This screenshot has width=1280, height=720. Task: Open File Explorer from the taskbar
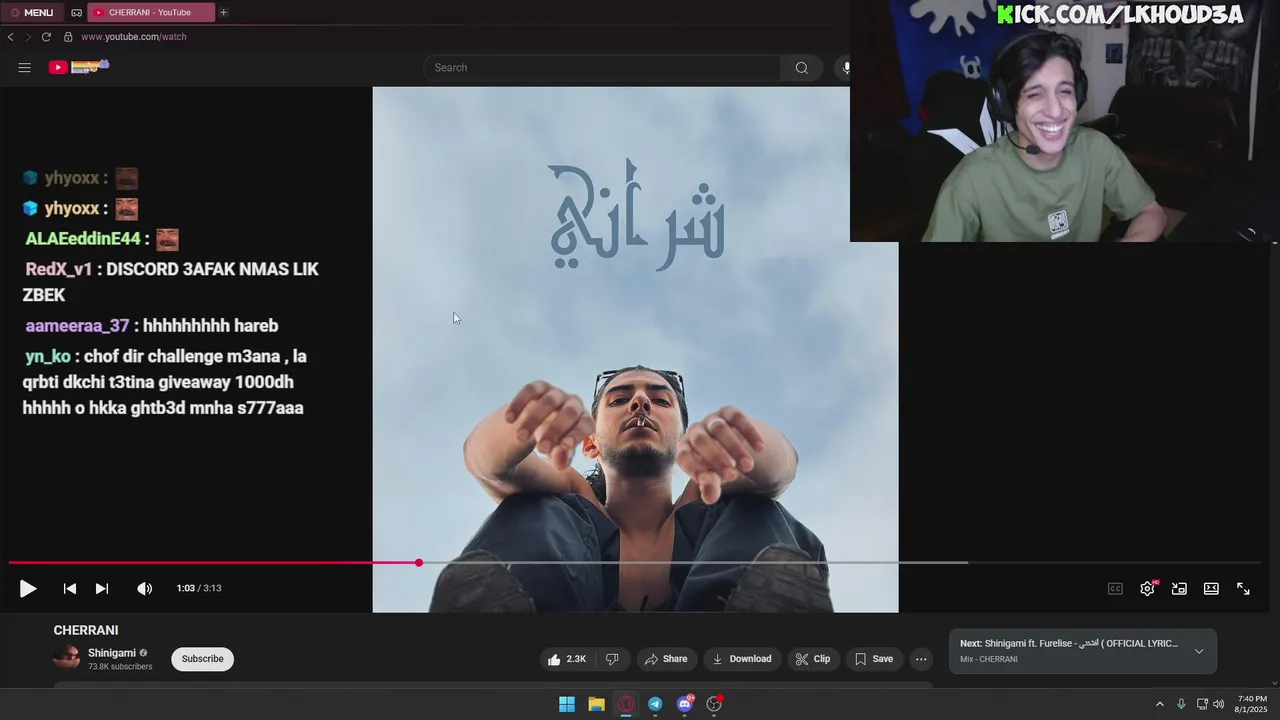596,704
